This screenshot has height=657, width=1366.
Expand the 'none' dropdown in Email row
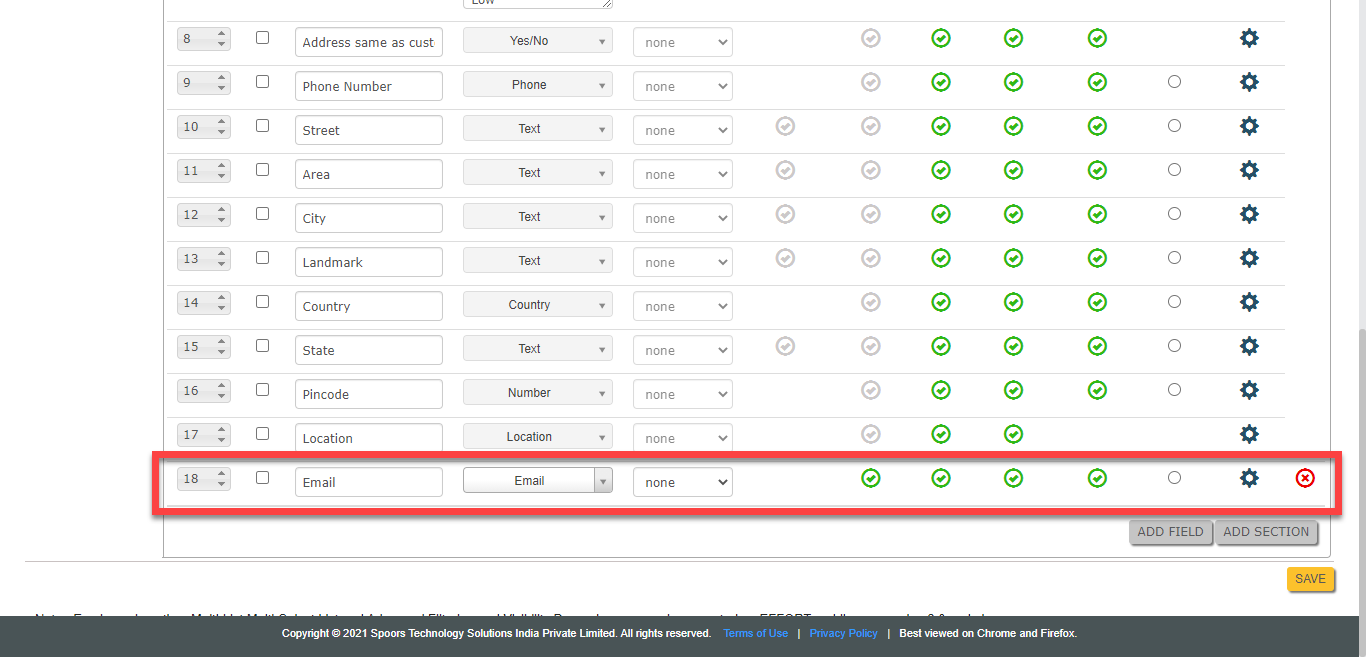coord(682,482)
